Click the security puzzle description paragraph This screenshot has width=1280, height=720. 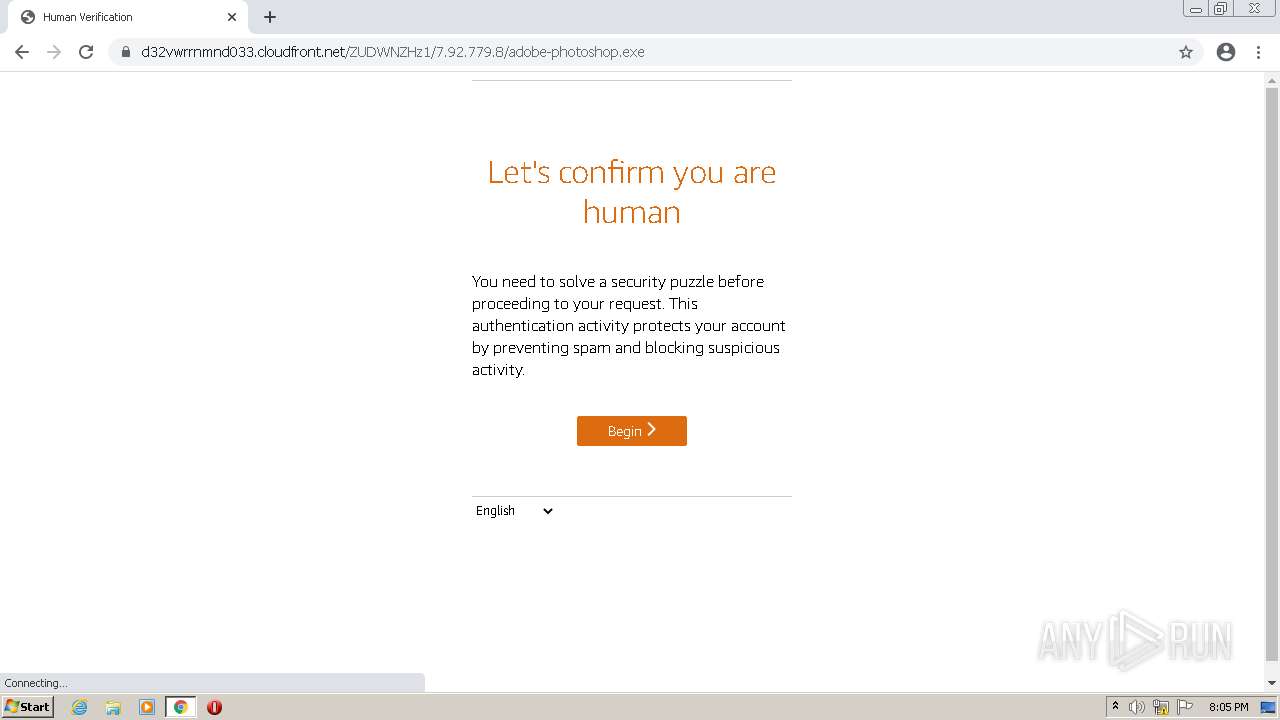coord(629,326)
